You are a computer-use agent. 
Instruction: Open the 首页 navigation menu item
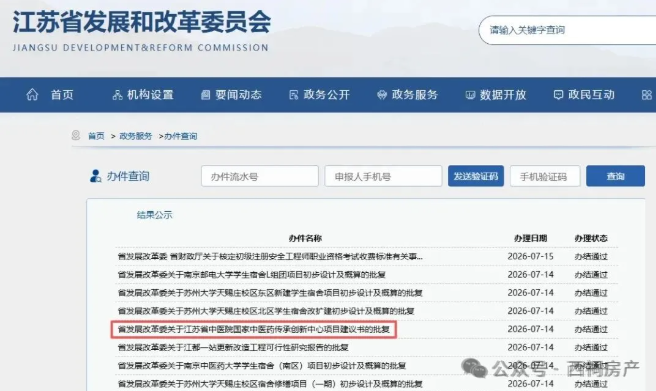click(62, 95)
